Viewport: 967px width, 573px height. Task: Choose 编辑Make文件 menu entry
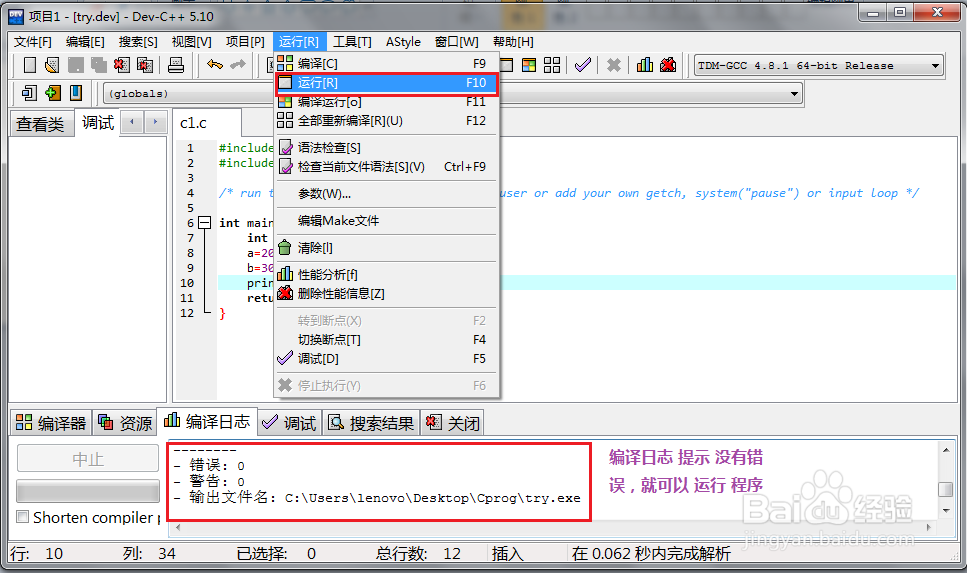click(387, 221)
